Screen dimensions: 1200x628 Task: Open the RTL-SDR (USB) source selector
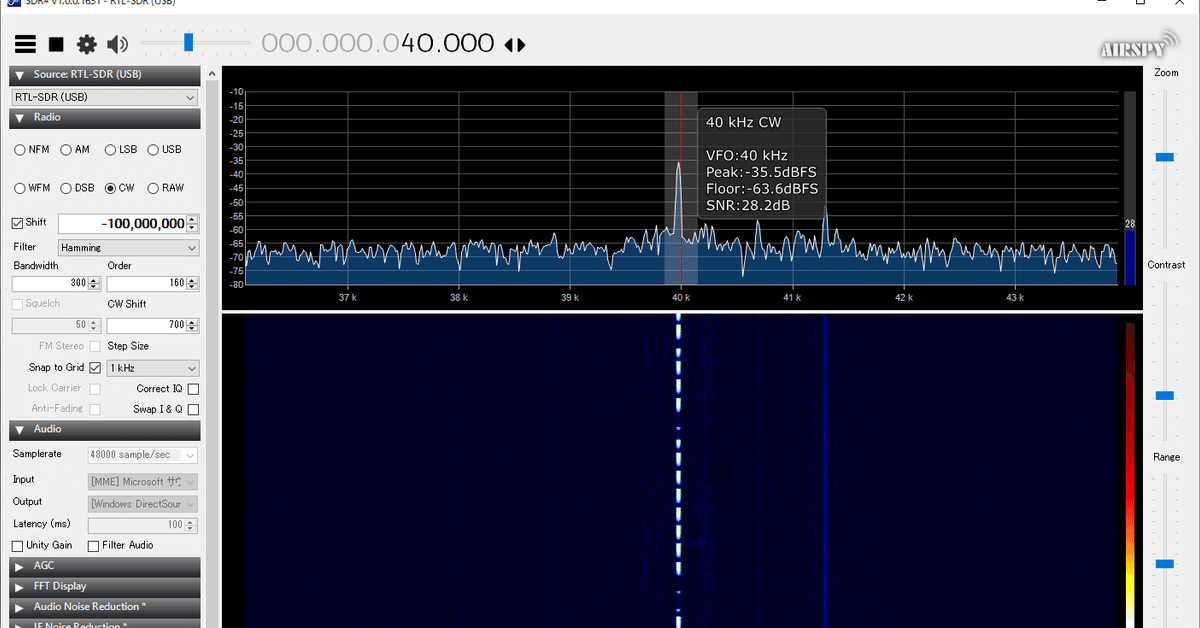(104, 96)
